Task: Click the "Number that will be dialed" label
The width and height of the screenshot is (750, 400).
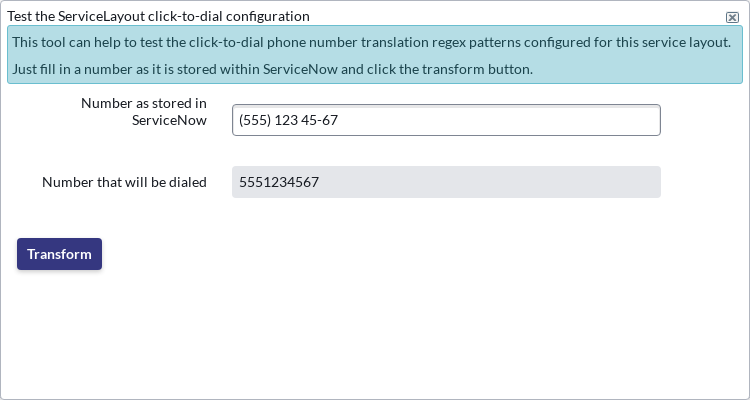Action: tap(124, 182)
